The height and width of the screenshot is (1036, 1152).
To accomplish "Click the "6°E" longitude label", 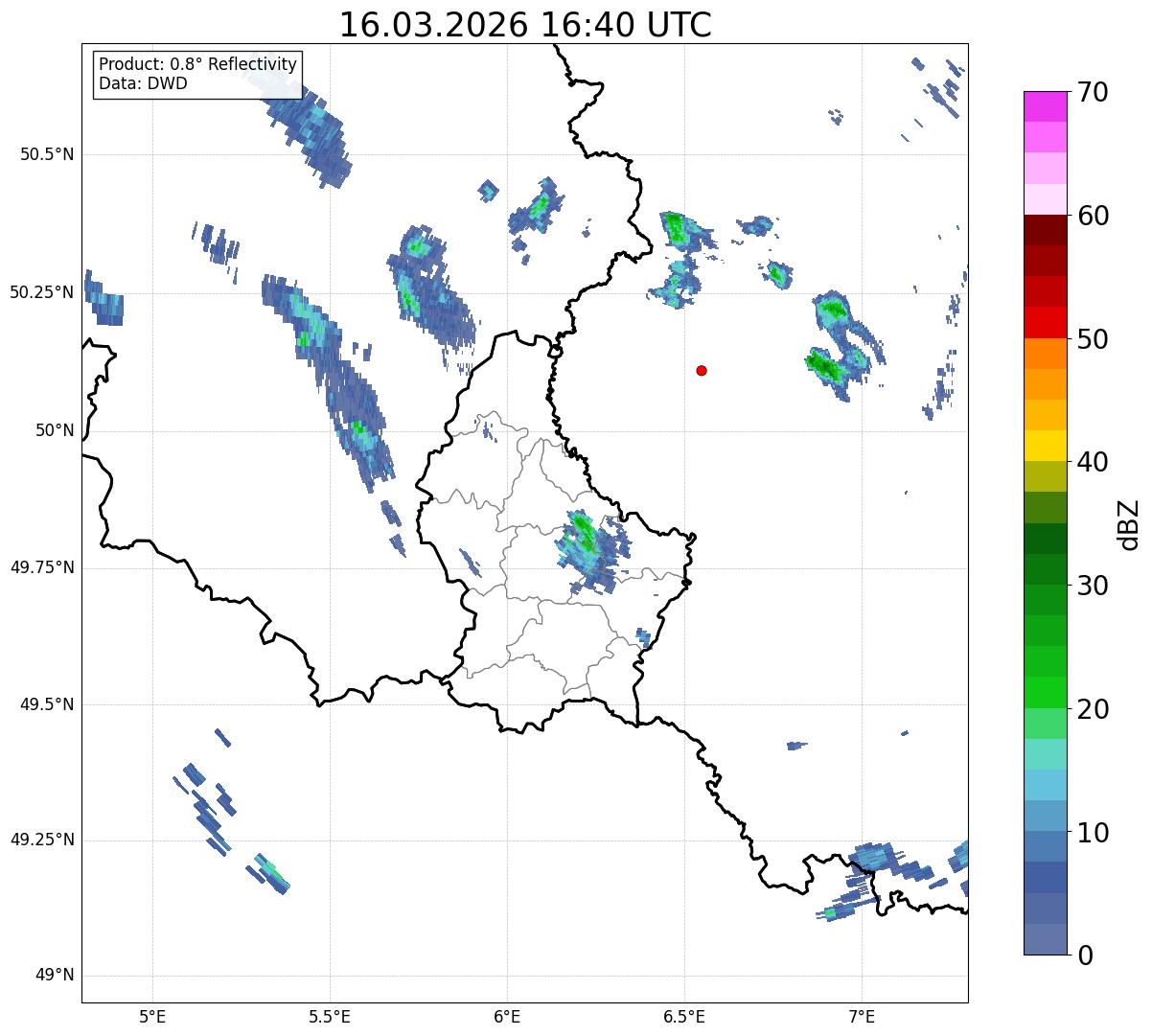I will pyautogui.click(x=507, y=1016).
